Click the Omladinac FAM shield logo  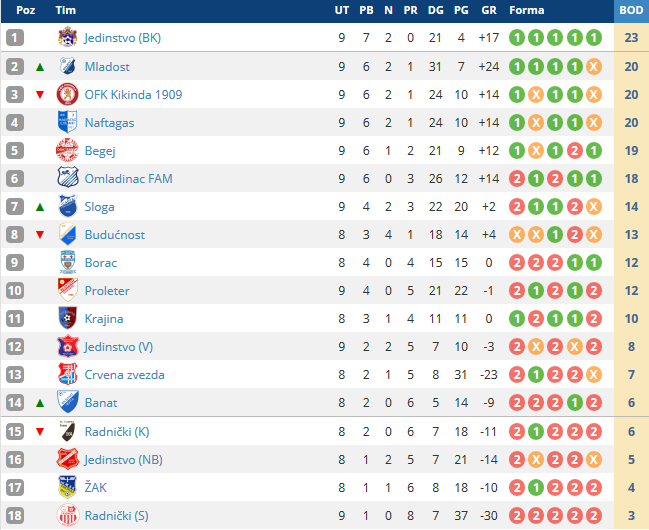67,178
